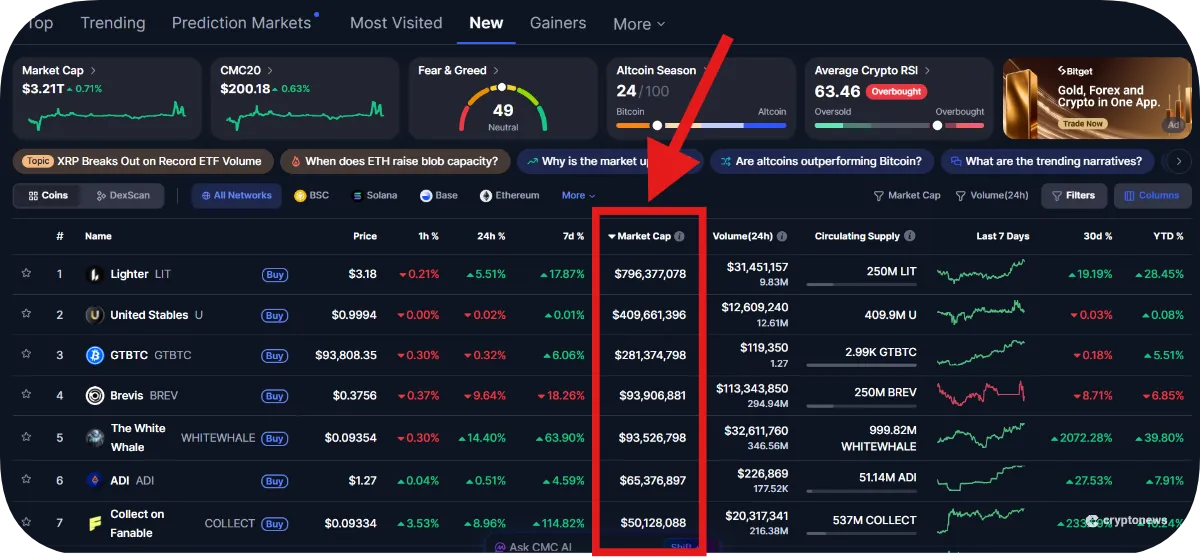This screenshot has height=557, width=1200.
Task: Star United Stables to add to watchlist
Action: pos(26,314)
